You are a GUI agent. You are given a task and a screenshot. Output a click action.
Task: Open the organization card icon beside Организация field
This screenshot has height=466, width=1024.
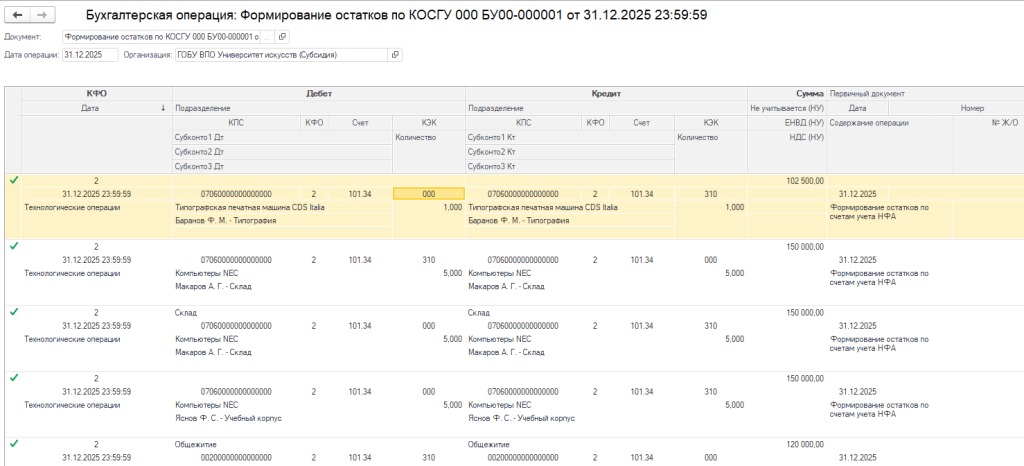[395, 55]
